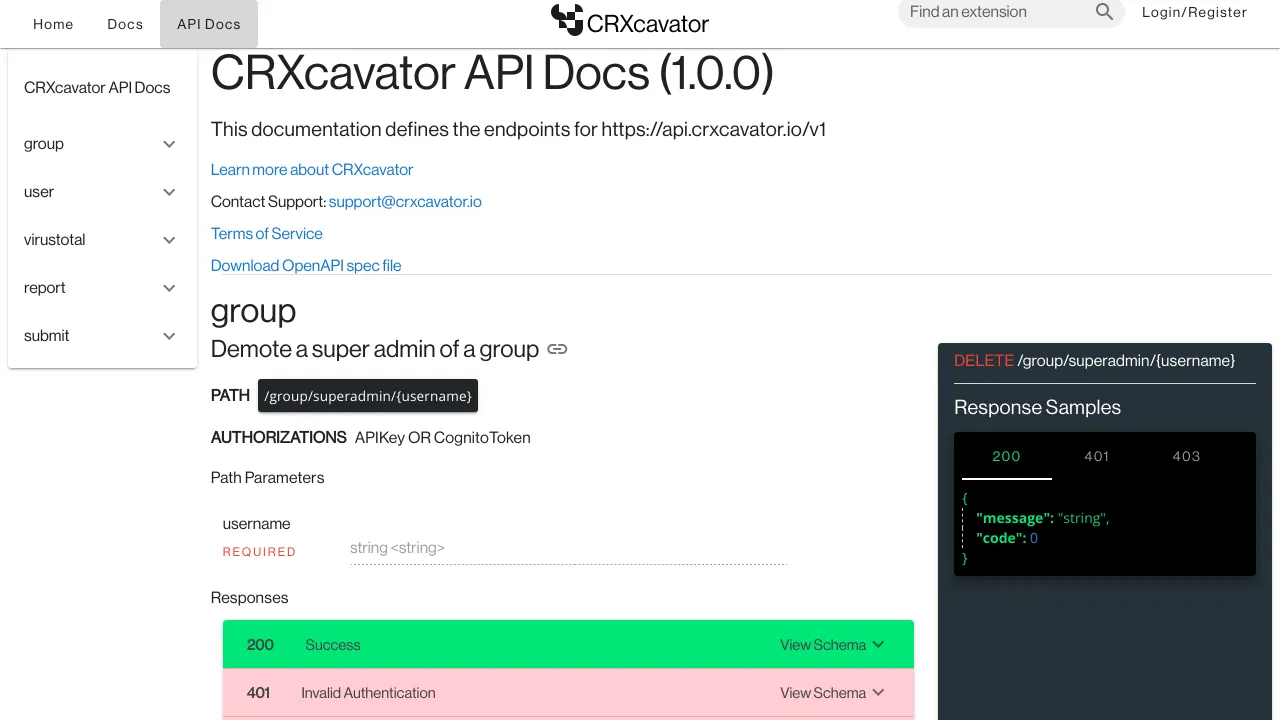Go to the Home nav item
Screen dimensions: 1280x720
pos(53,24)
